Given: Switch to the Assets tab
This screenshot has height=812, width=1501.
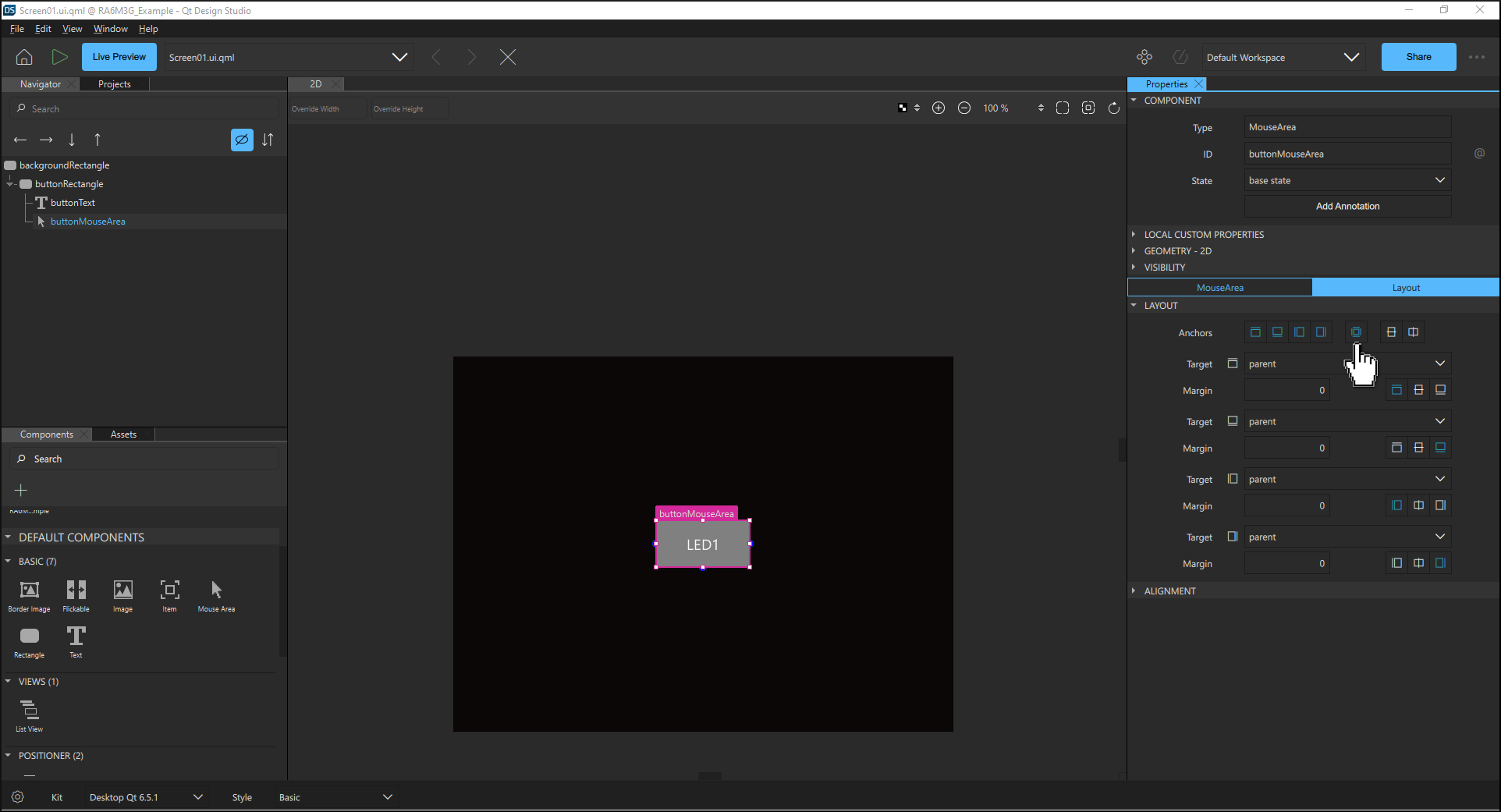Looking at the screenshot, I should 123,434.
